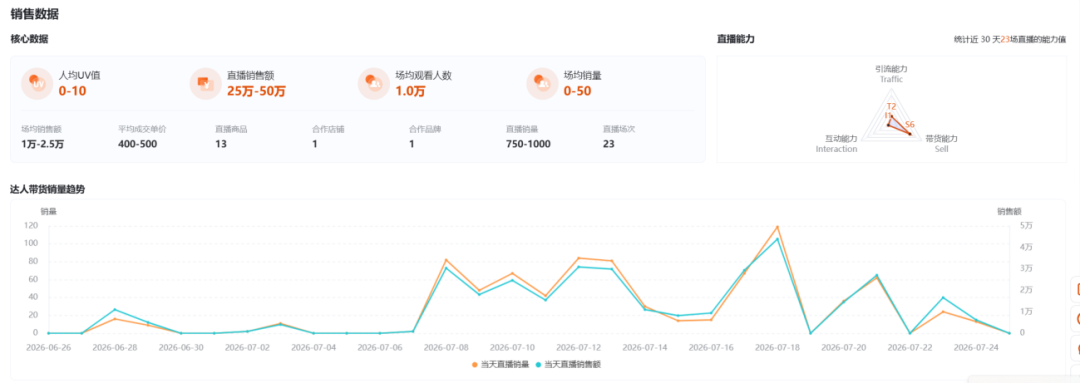Click the 2026-07-08 date axis label

coord(446,348)
